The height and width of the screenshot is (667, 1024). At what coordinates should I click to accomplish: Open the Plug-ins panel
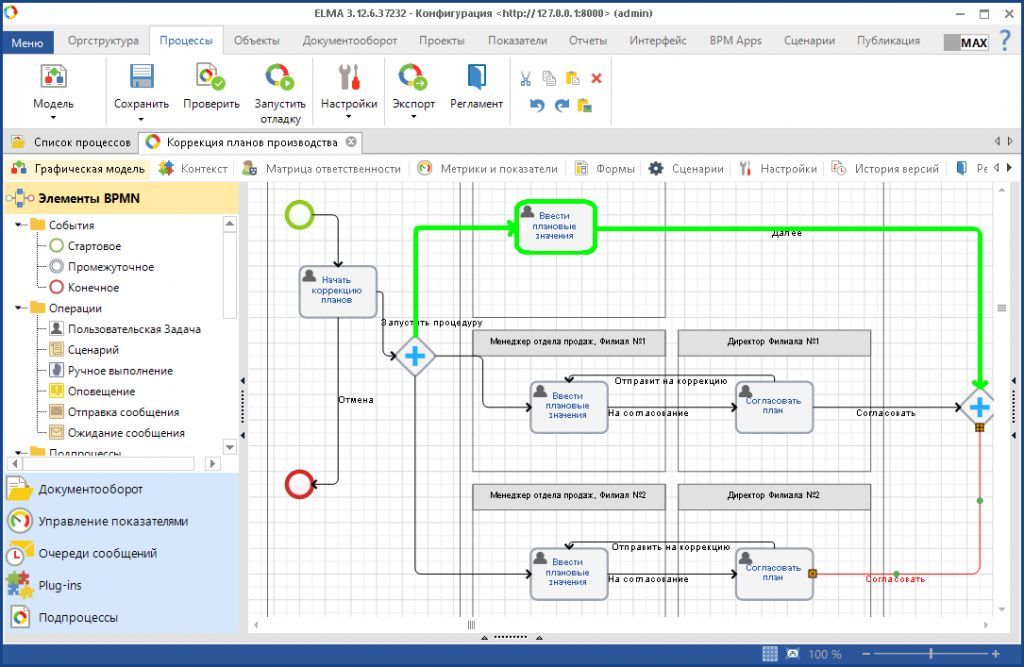(x=121, y=585)
